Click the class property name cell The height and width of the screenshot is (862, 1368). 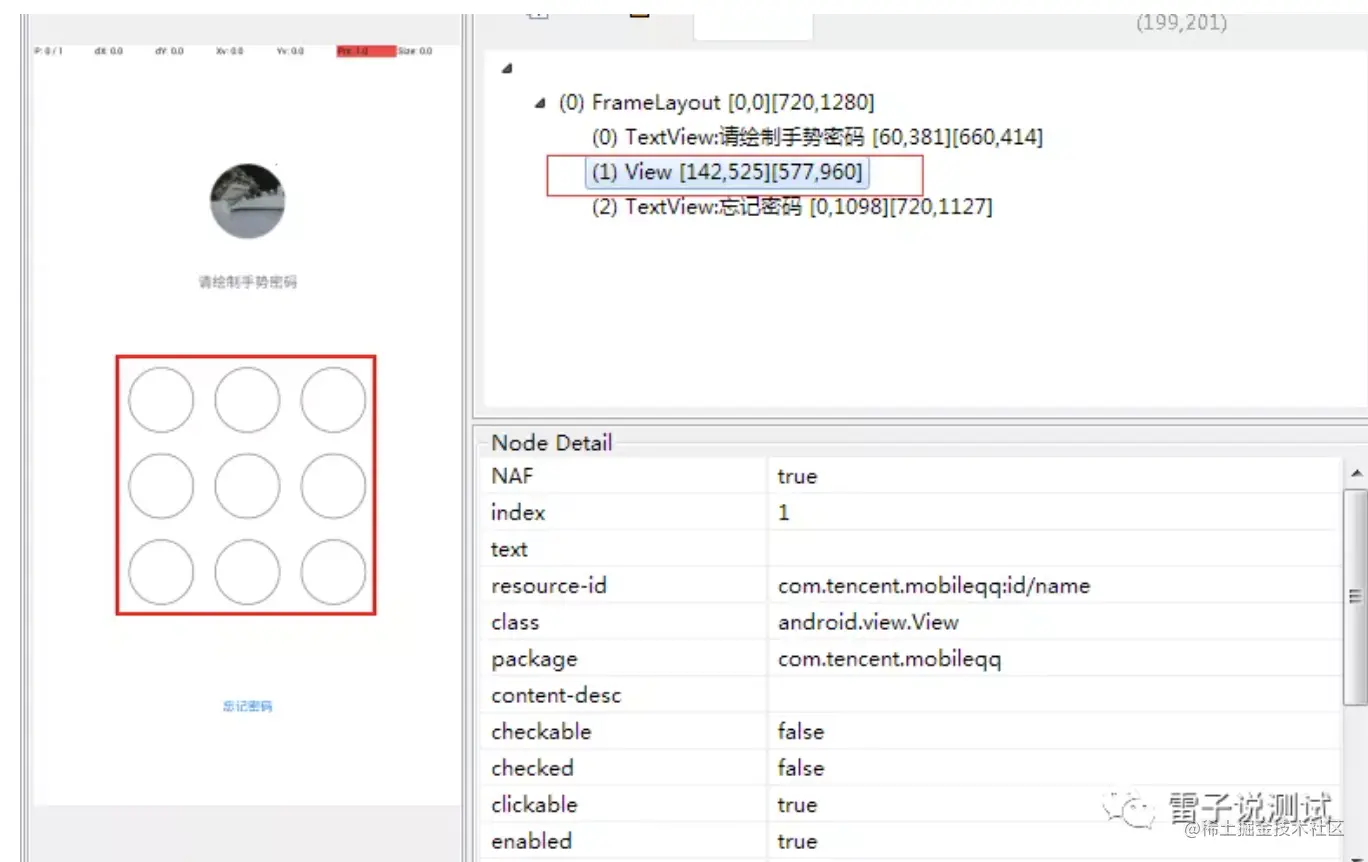pyautogui.click(x=624, y=622)
